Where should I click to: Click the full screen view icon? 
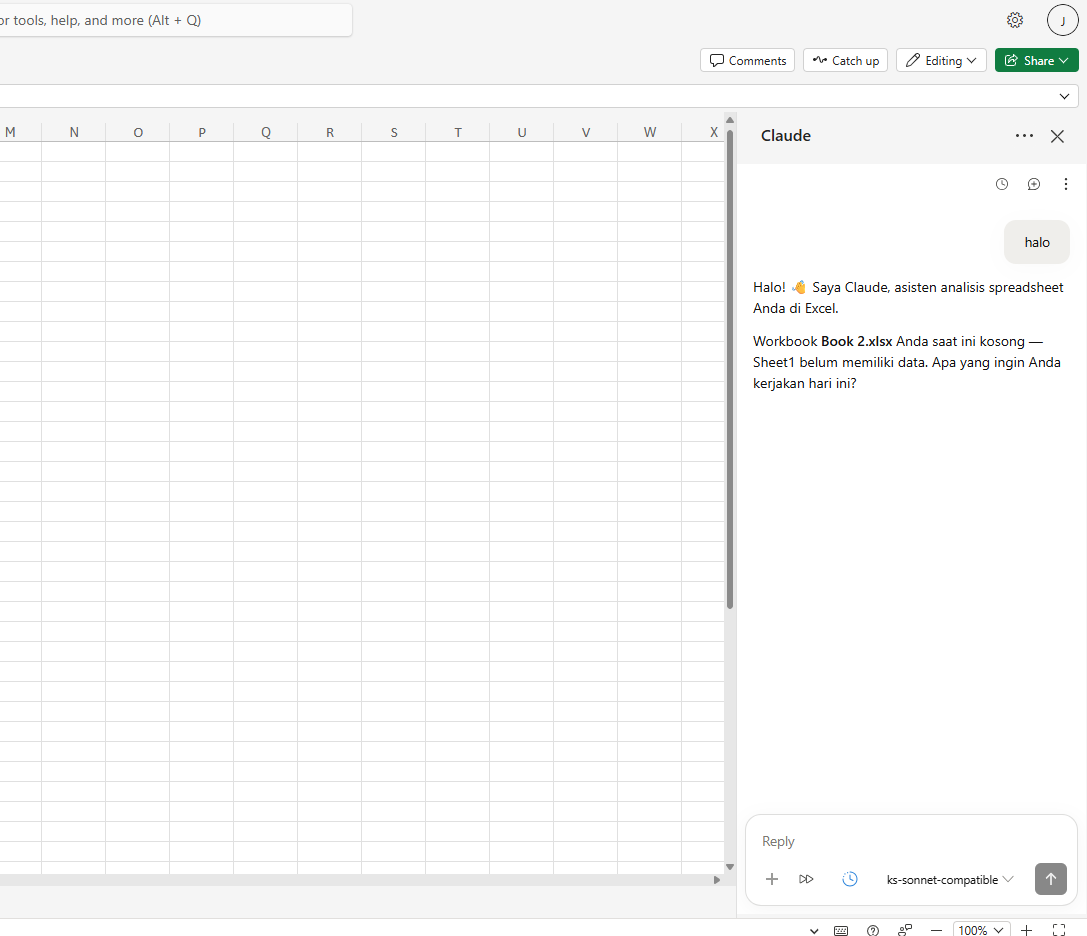click(x=1059, y=930)
